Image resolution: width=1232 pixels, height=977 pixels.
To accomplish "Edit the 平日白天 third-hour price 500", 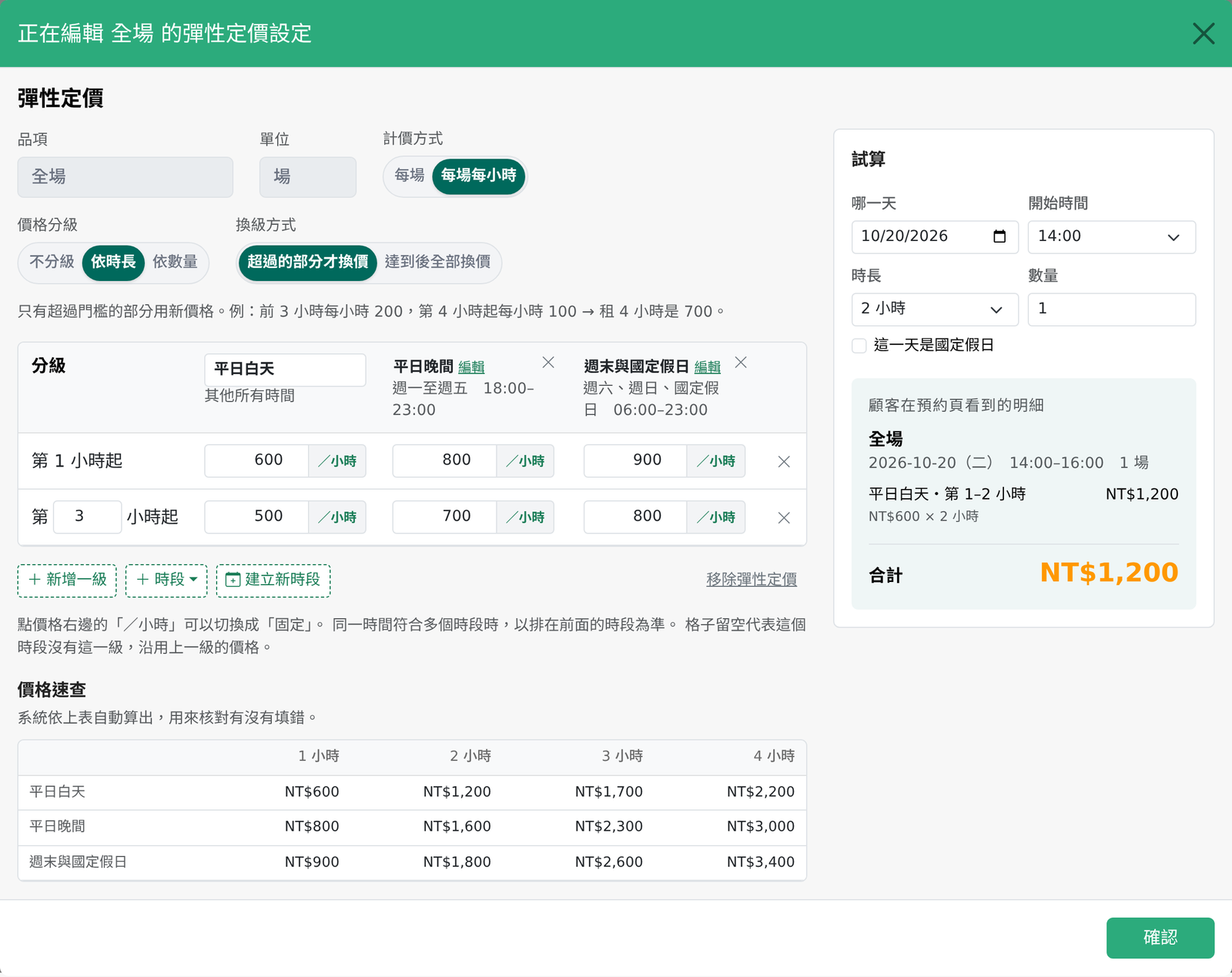I will tap(257, 517).
